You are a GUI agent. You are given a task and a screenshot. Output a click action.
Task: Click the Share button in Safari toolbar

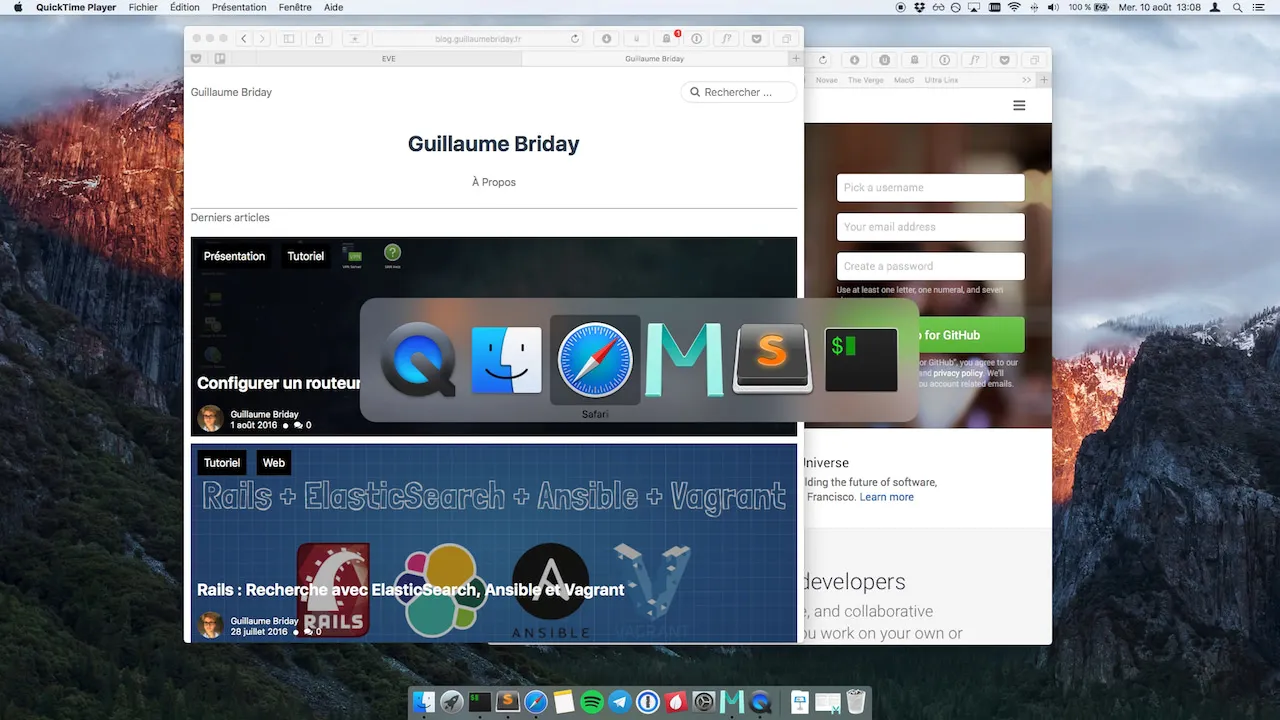(319, 39)
